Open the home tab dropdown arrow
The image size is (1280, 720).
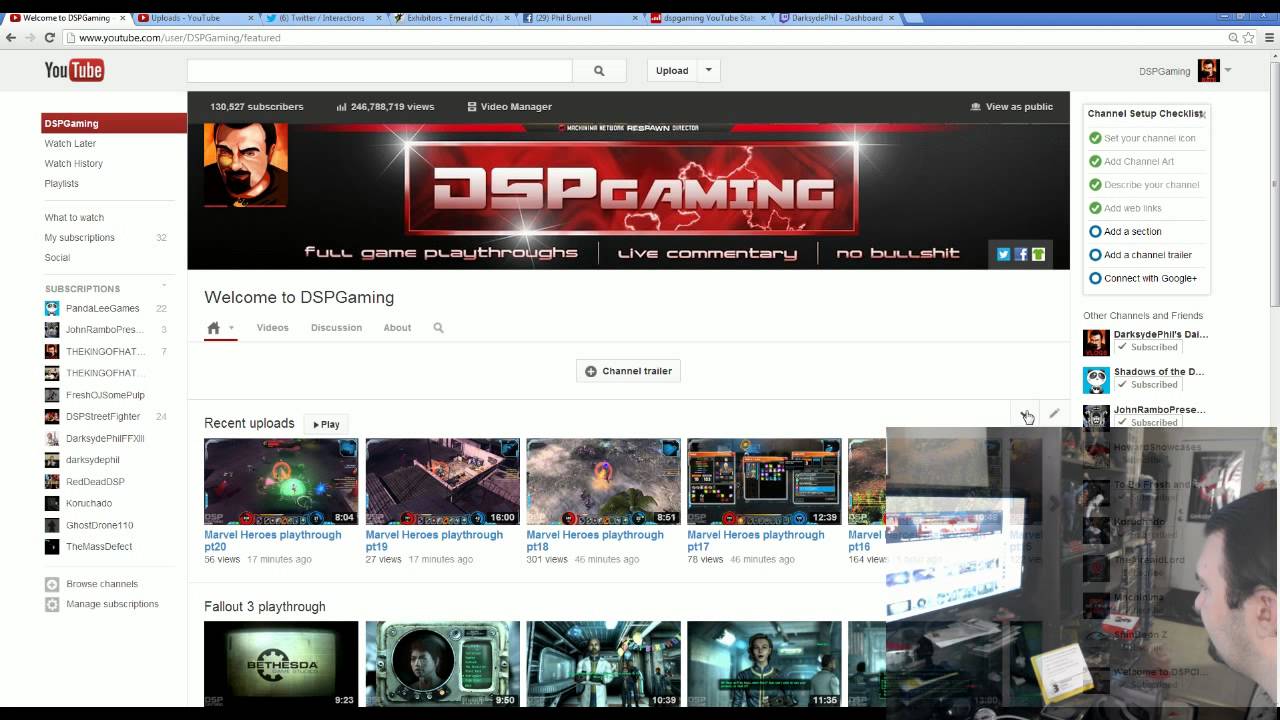point(231,328)
